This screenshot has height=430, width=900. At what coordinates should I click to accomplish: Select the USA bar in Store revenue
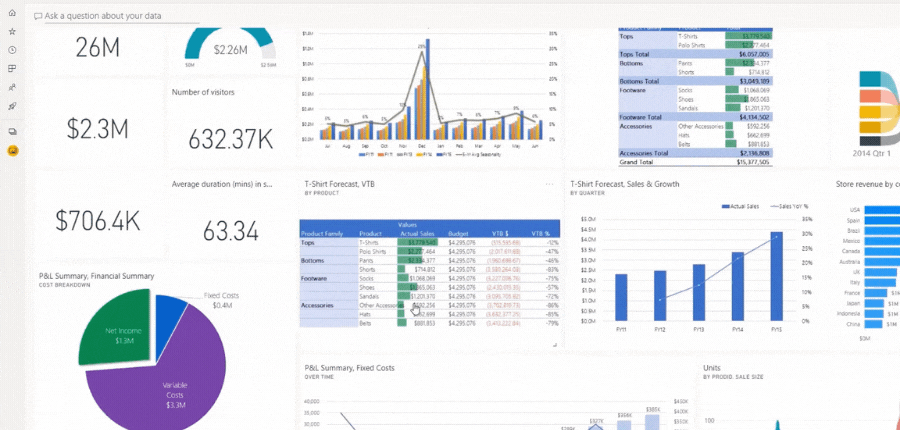pos(882,210)
